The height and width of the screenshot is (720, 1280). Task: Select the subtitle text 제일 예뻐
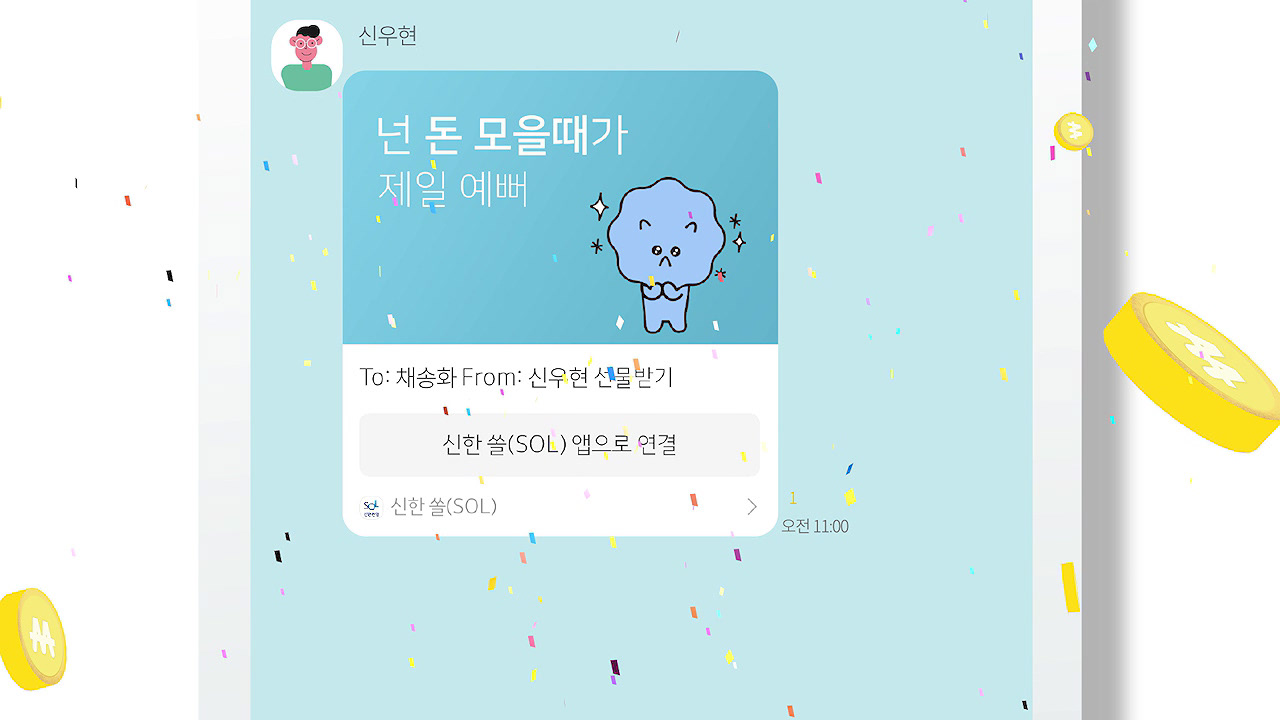click(452, 190)
